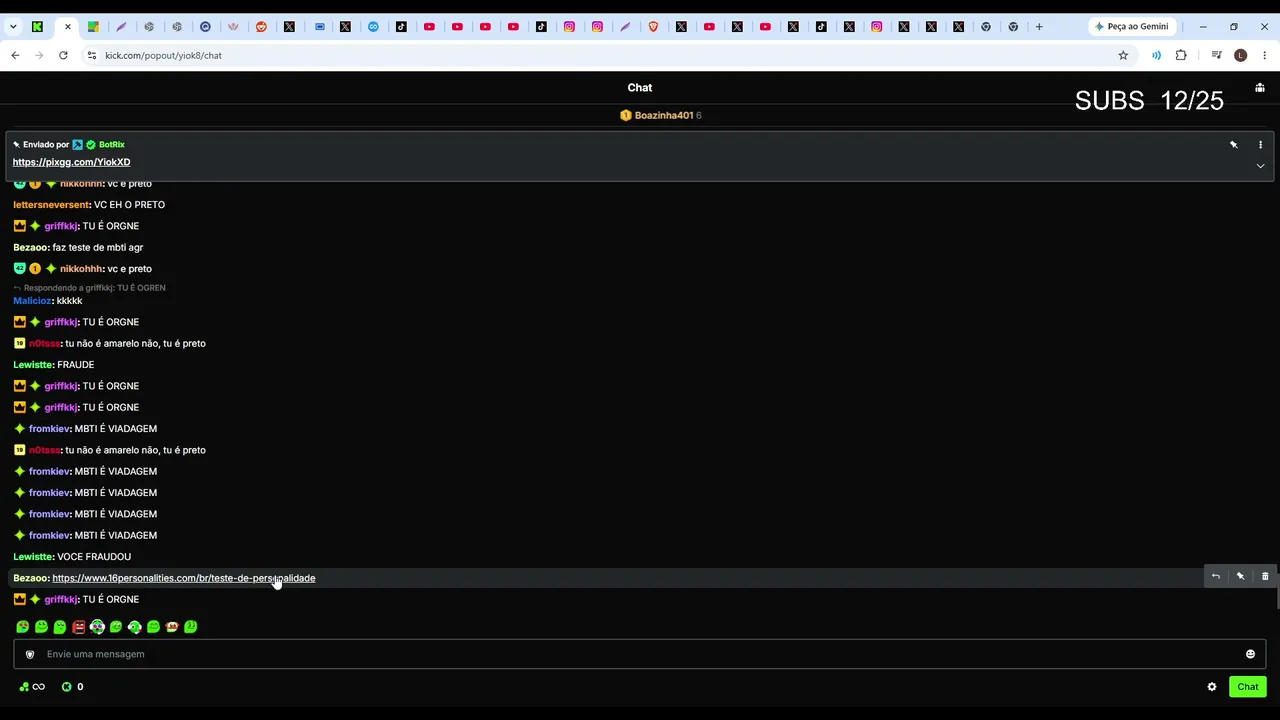This screenshot has width=1280, height=720.
Task: Insert the red angry quick emote
Action: click(x=78, y=627)
